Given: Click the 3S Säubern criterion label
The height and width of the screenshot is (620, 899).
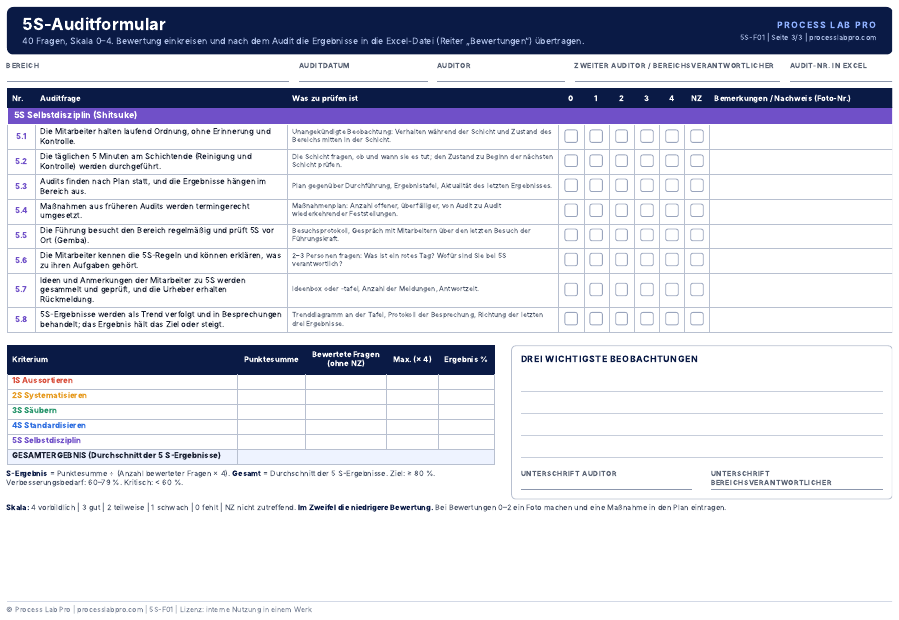Looking at the screenshot, I should coord(34,411).
